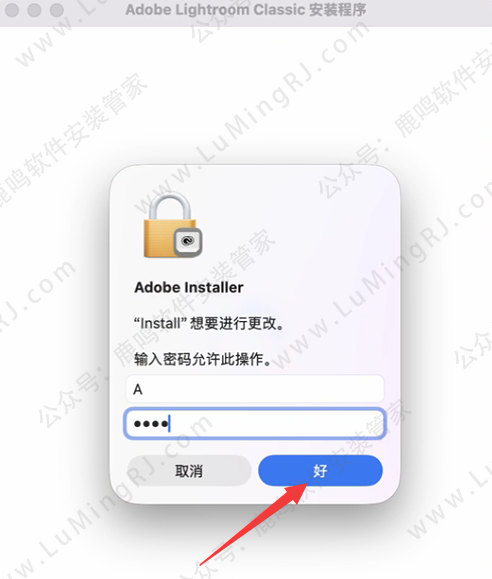Click the 取消 button to cancel
The height and width of the screenshot is (579, 492).
click(x=189, y=470)
